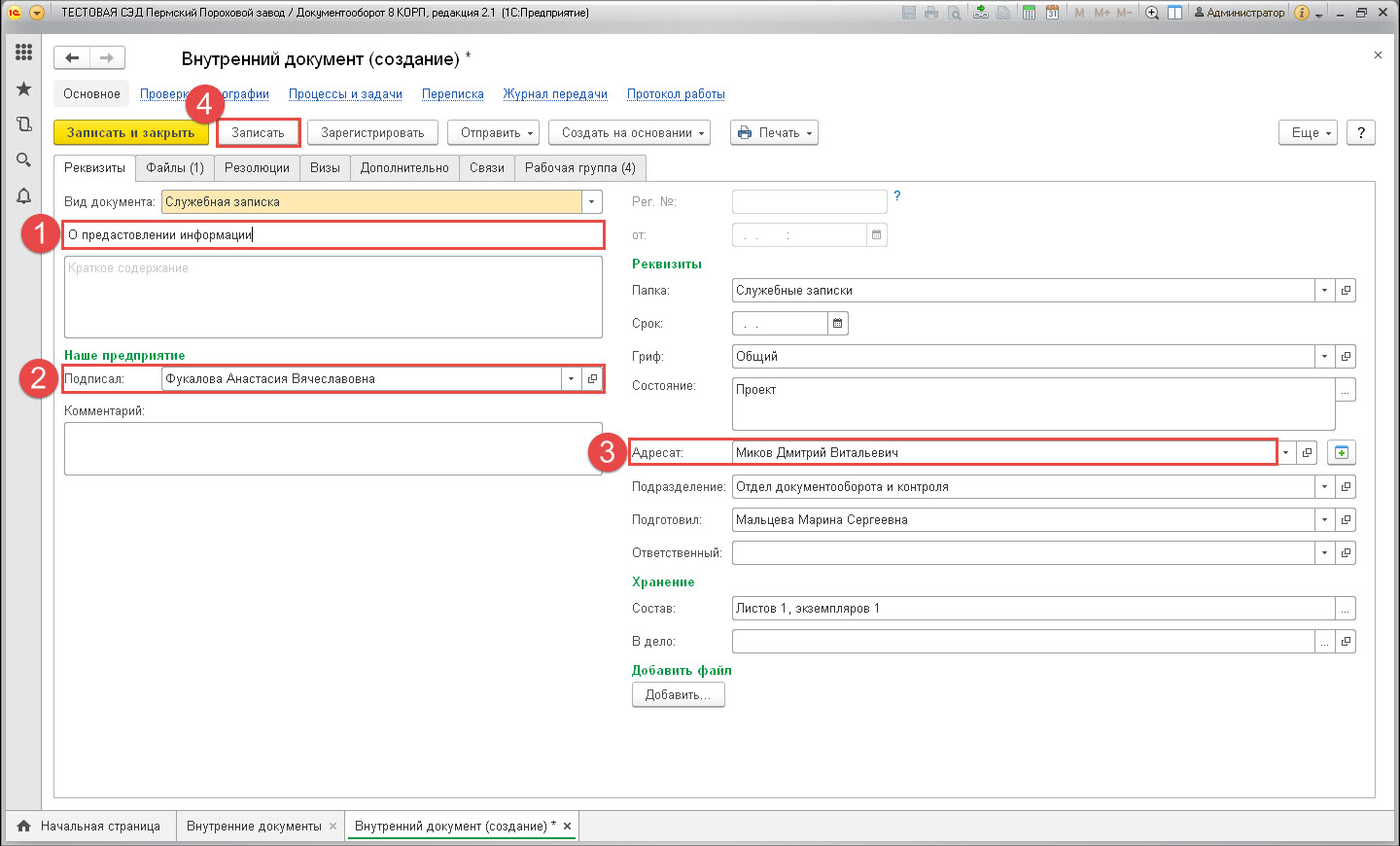Click Добавить... file button
1400x846 pixels.
click(679, 694)
